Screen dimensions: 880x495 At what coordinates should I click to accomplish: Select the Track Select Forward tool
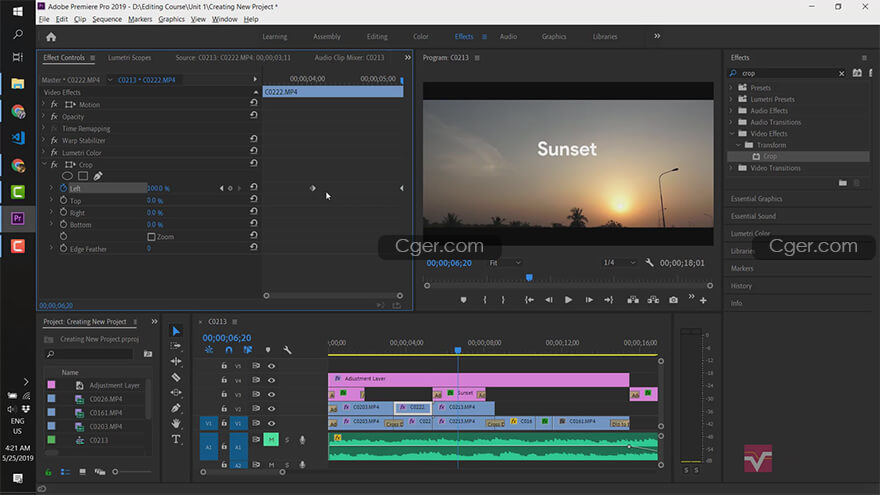coord(176,346)
